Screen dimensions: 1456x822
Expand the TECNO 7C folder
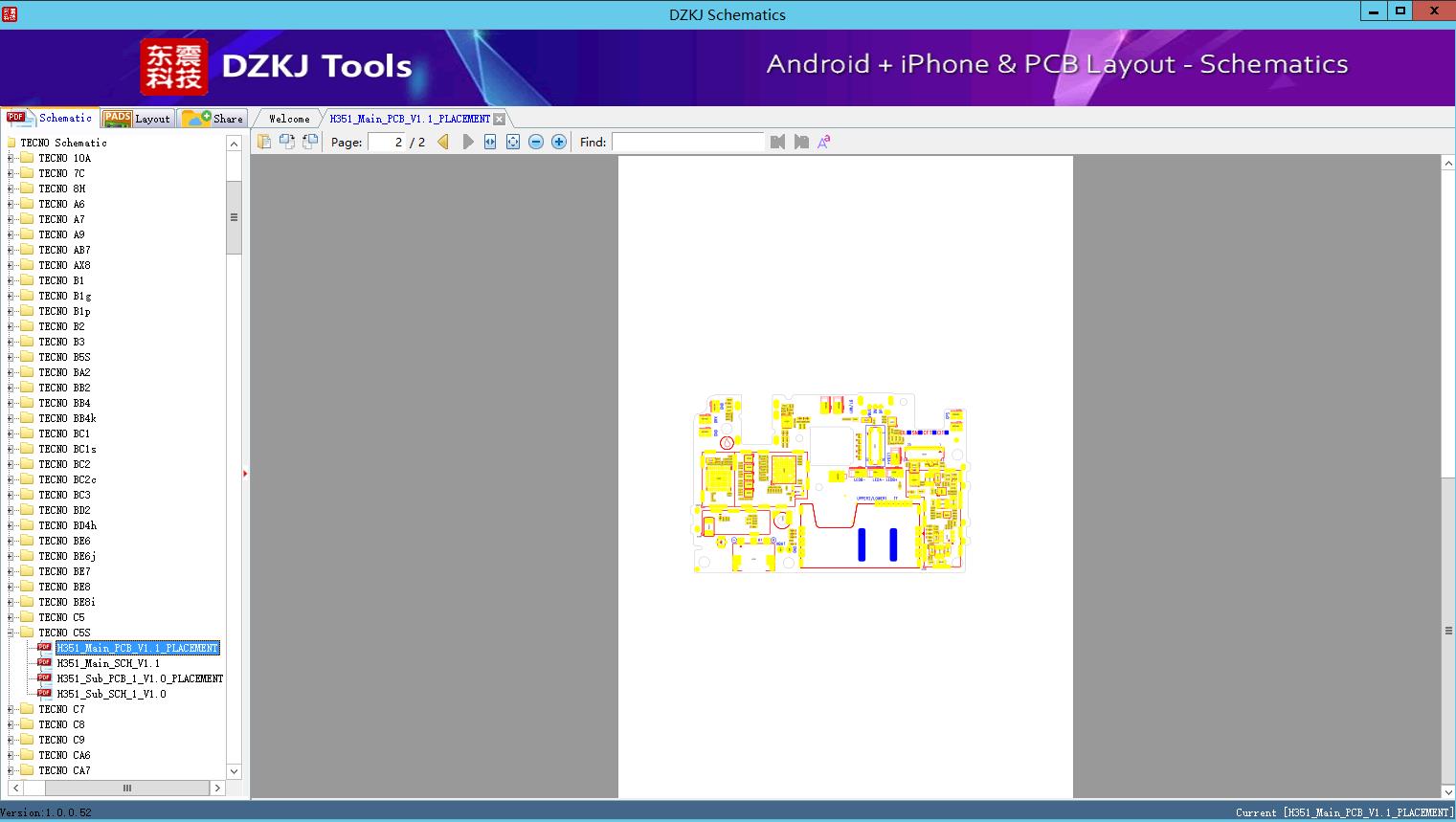(11, 173)
